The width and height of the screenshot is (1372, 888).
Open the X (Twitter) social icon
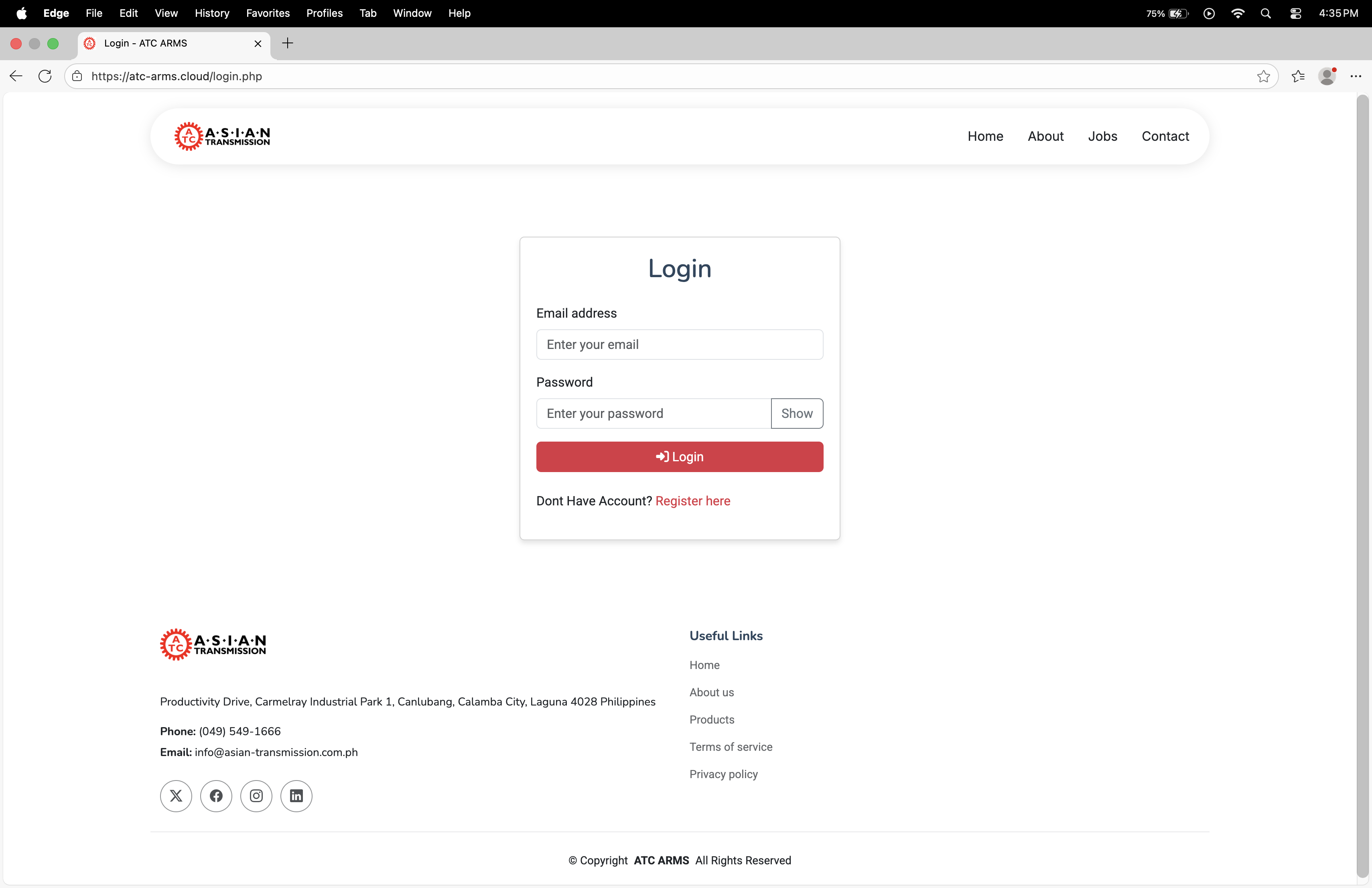point(176,796)
